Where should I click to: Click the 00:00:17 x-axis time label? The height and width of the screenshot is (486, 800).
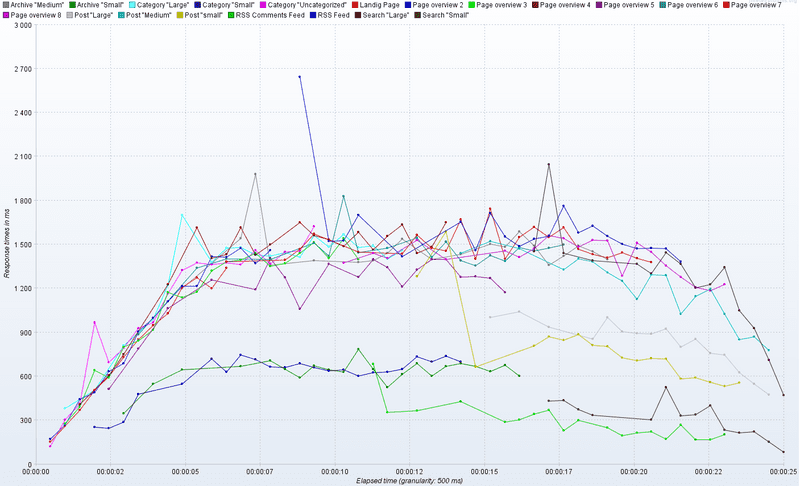560,472
